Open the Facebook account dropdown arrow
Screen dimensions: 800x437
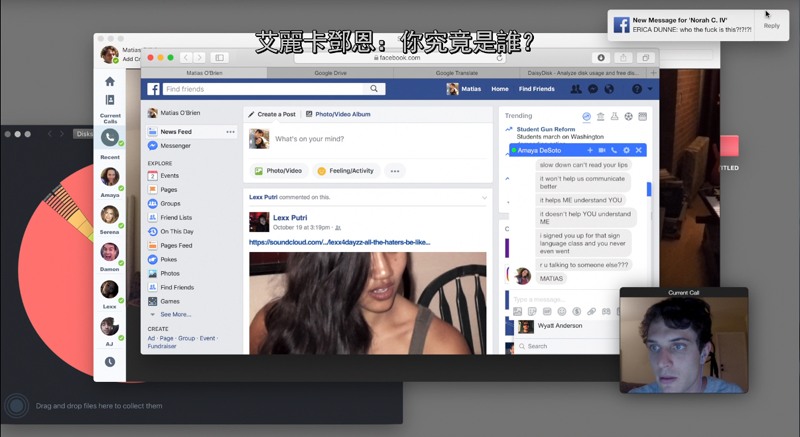tap(650, 89)
